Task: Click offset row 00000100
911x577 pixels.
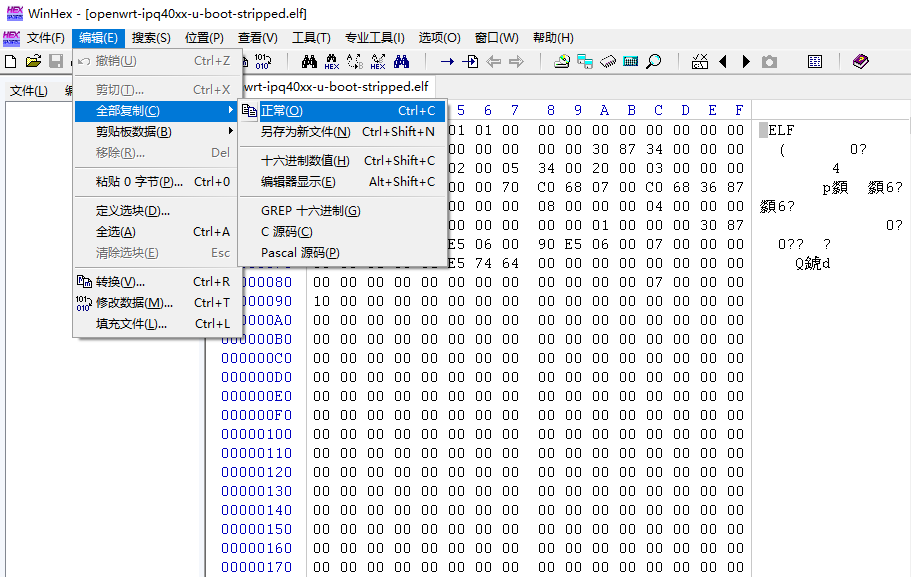Action: click(x=256, y=434)
